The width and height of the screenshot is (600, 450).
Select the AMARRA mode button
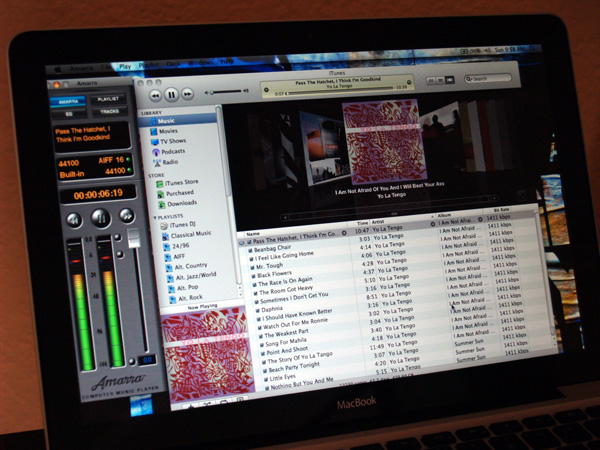(68, 102)
